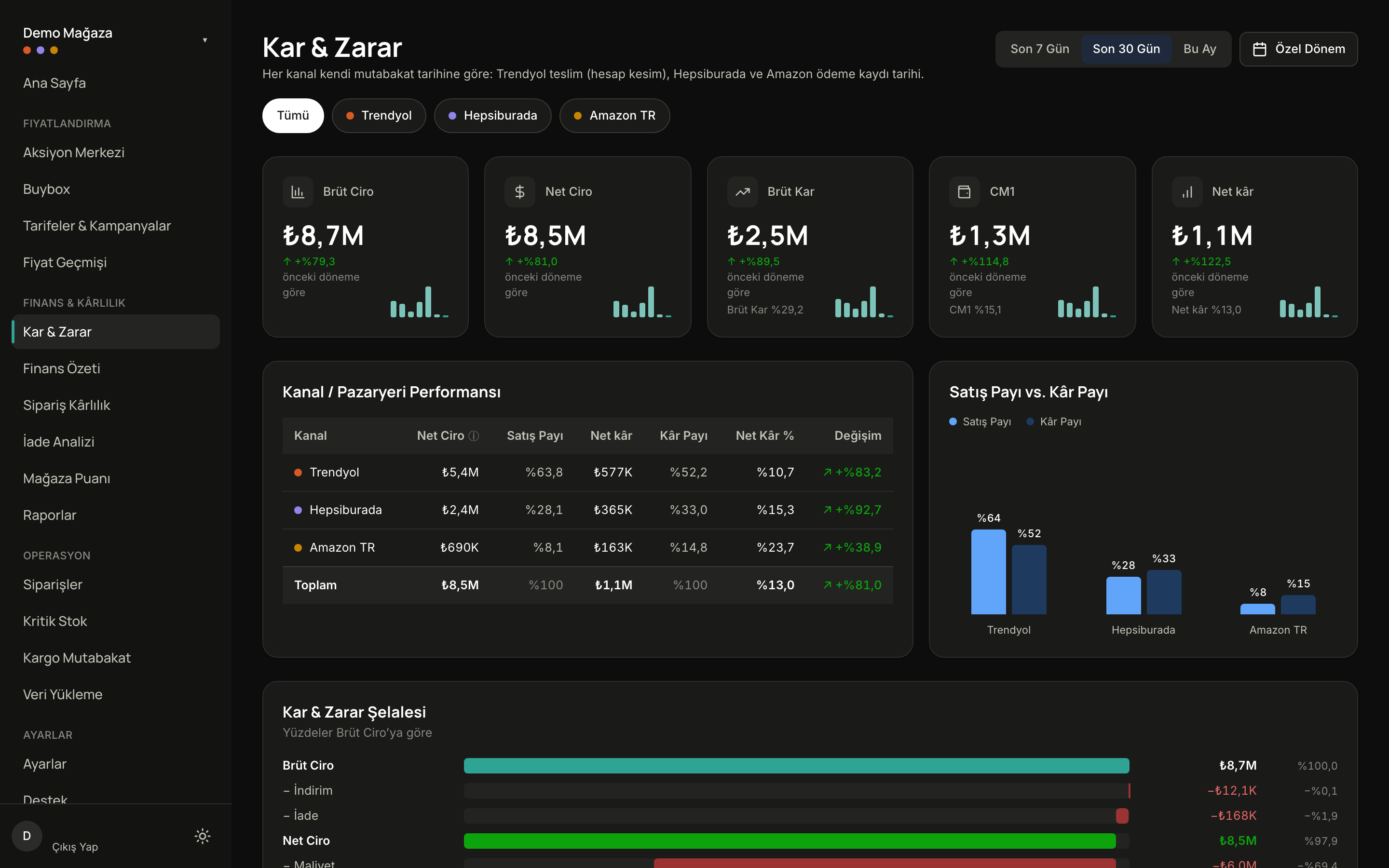Open the Özel Dönem date picker

[x=1298, y=49]
